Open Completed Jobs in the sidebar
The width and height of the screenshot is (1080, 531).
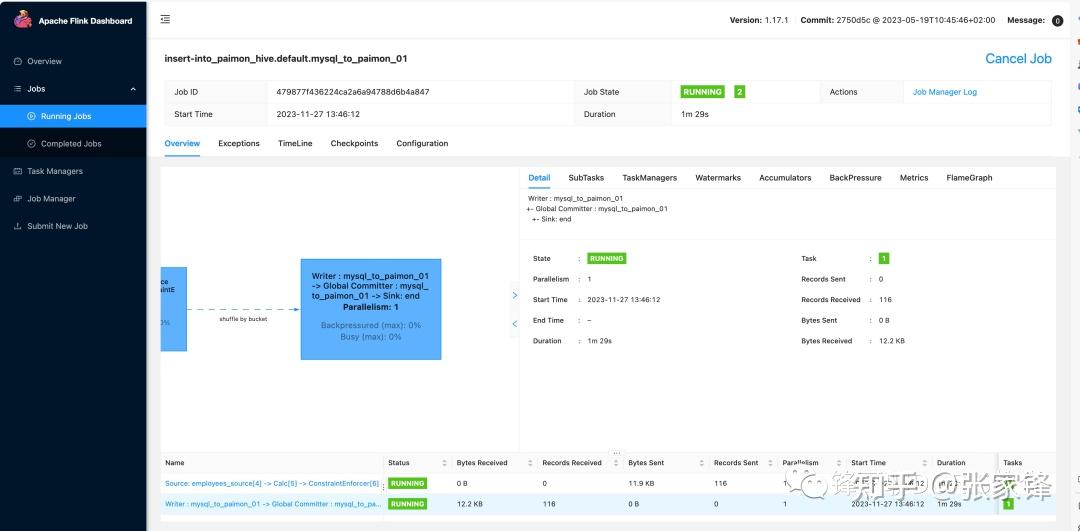(x=73, y=144)
